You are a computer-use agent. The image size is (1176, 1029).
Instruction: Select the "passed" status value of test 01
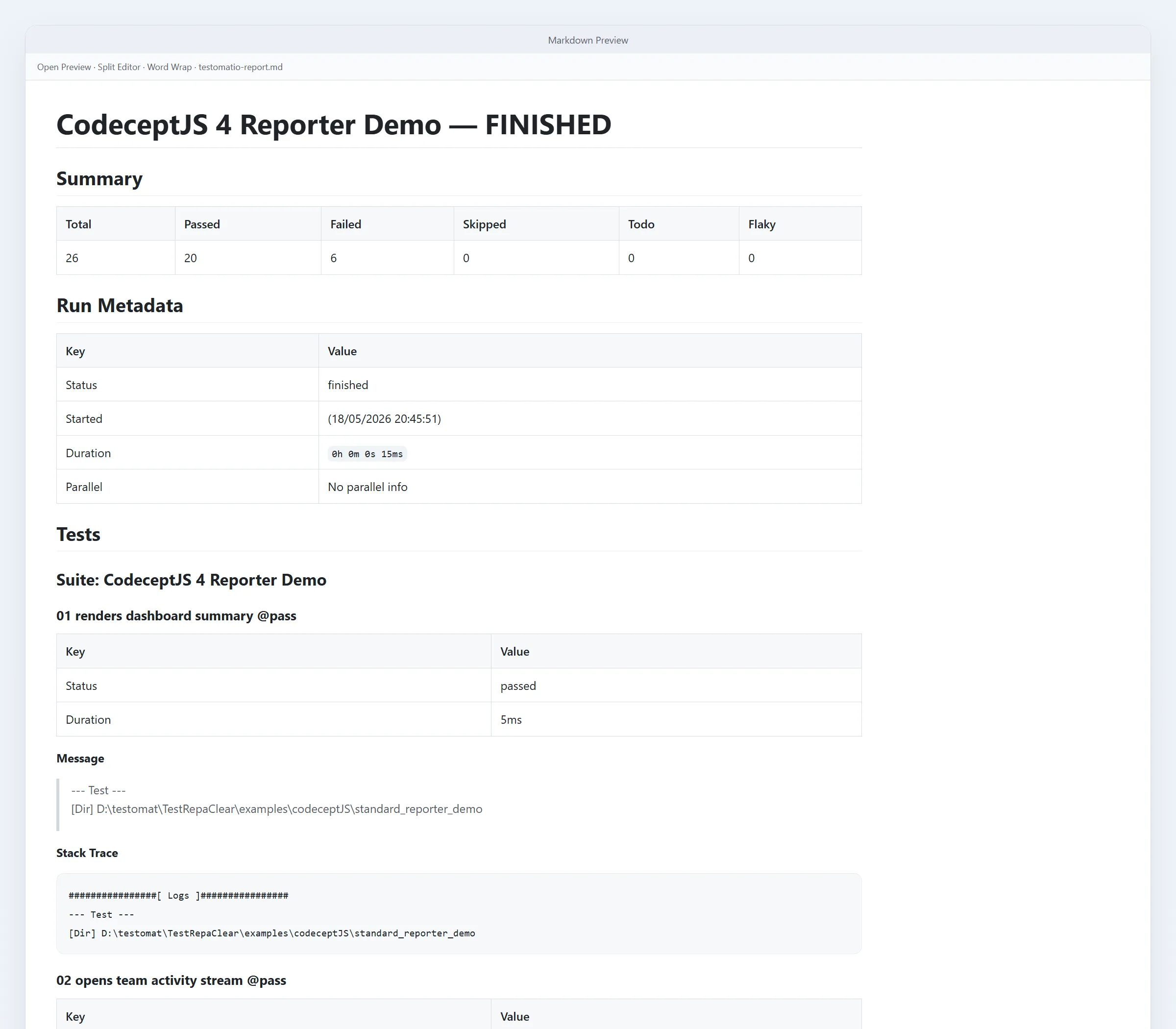click(518, 686)
